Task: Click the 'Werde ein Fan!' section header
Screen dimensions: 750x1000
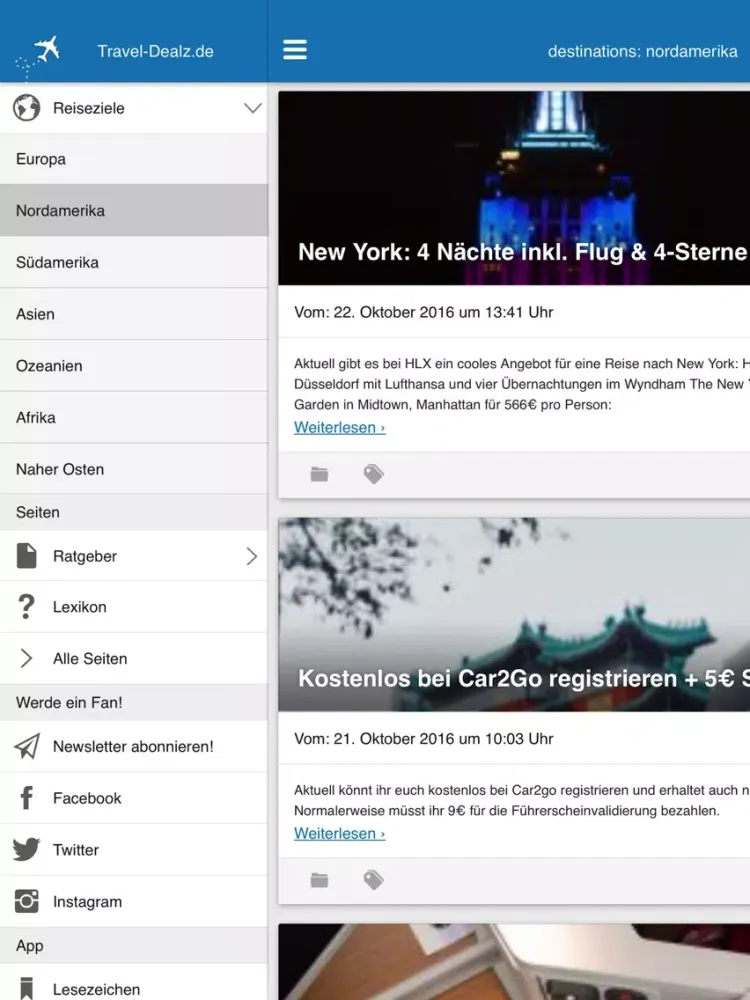Action: [134, 702]
